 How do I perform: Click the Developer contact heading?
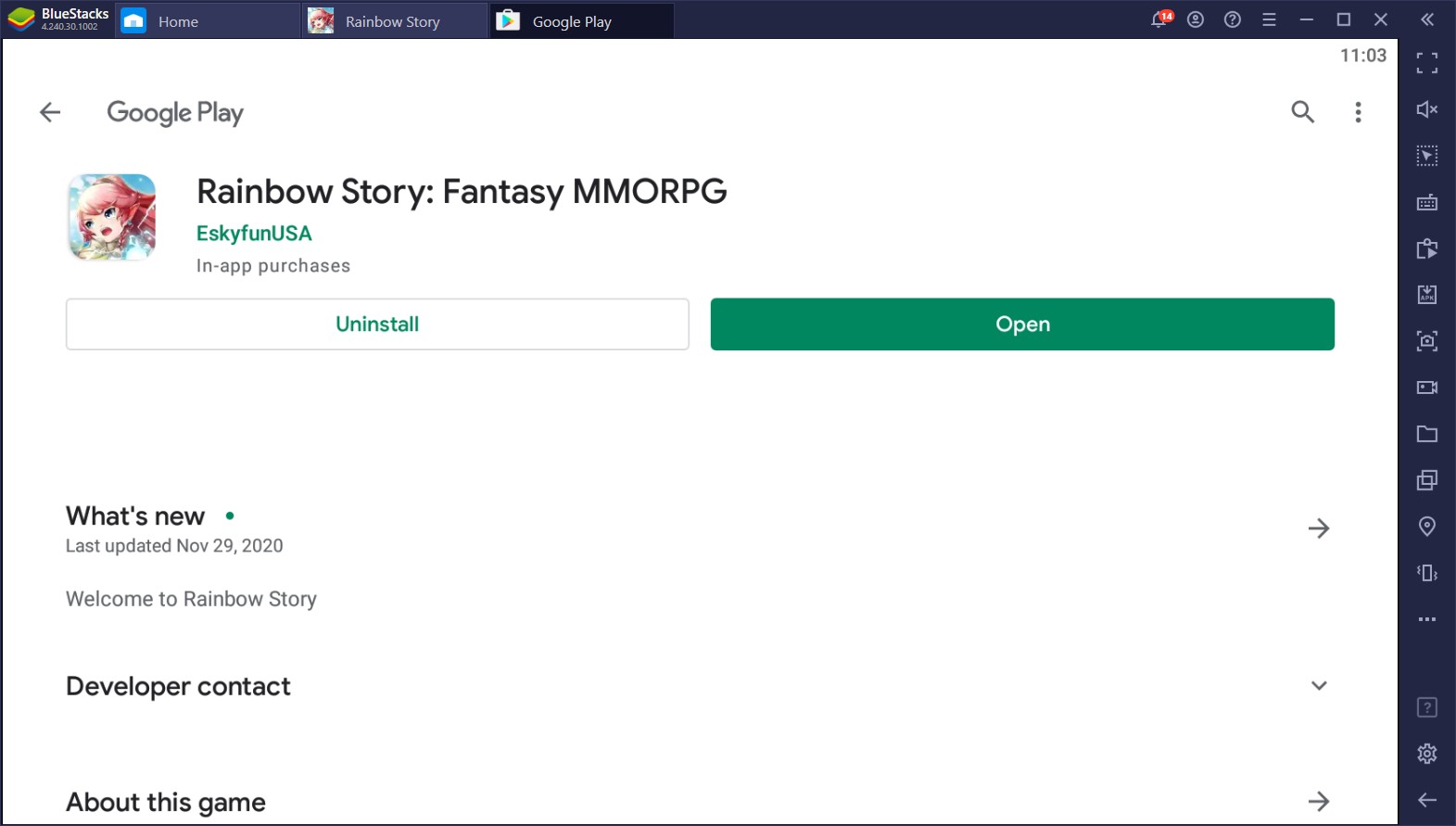178,687
